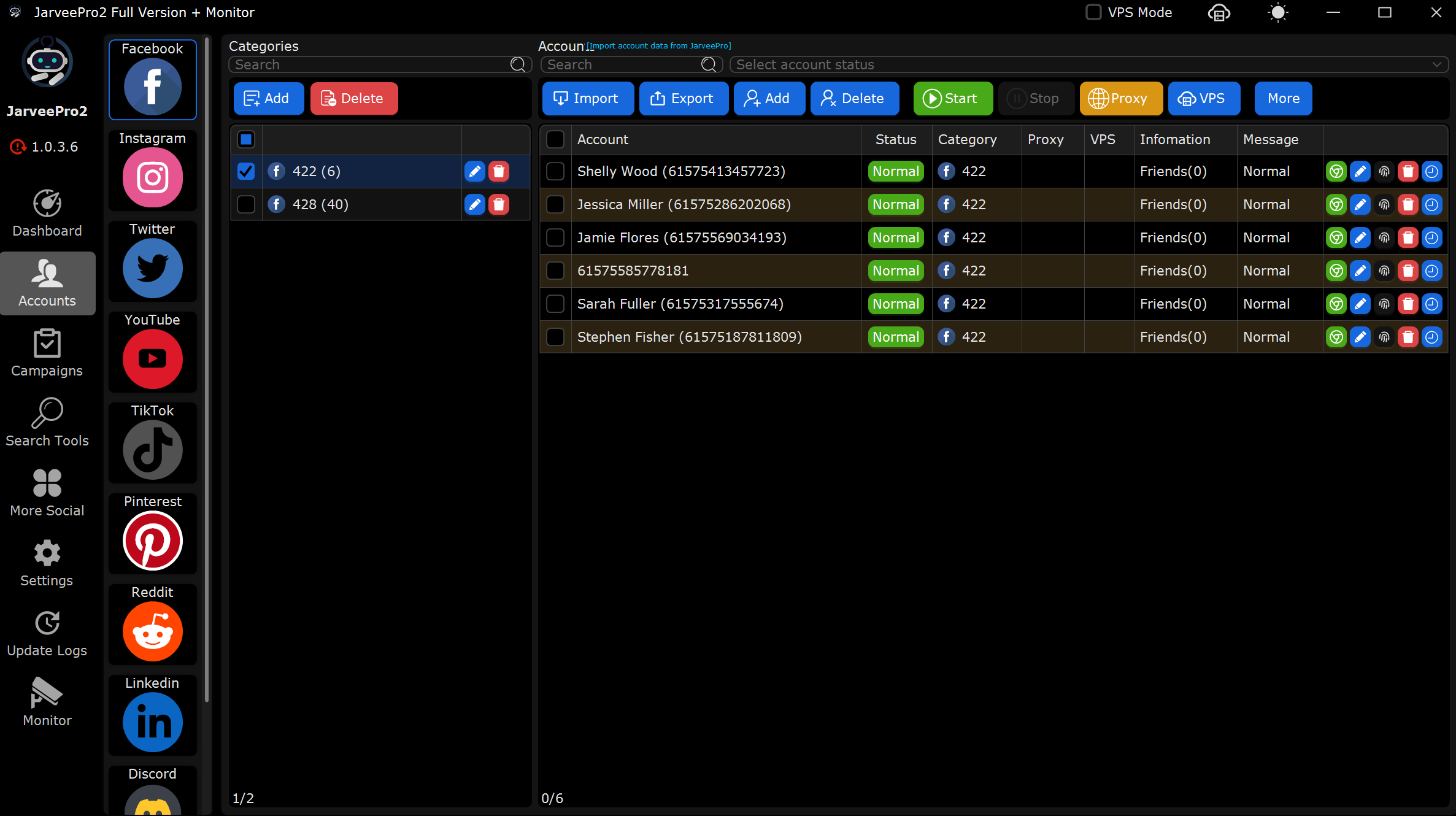Open fingerprint icon for Jamie Flores

click(x=1384, y=237)
